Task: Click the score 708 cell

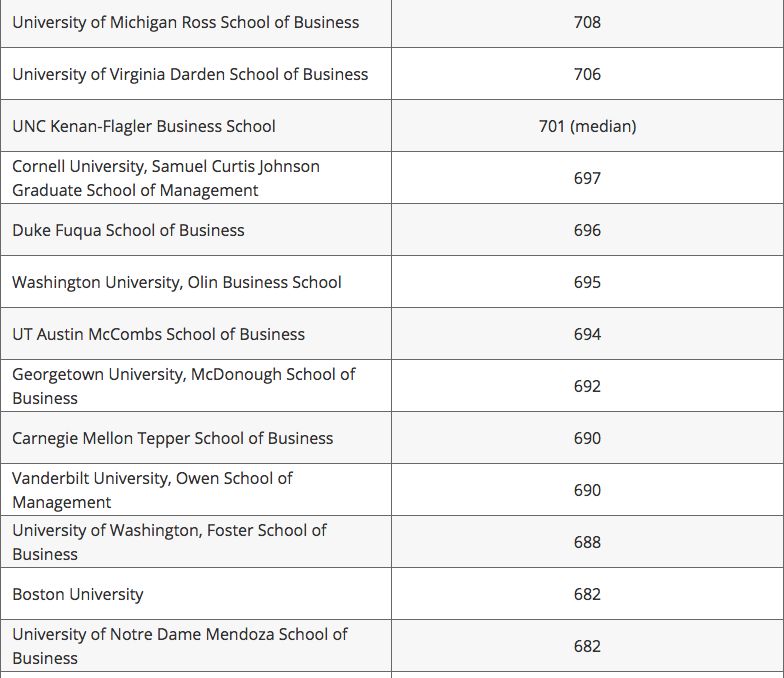Action: [x=587, y=23]
